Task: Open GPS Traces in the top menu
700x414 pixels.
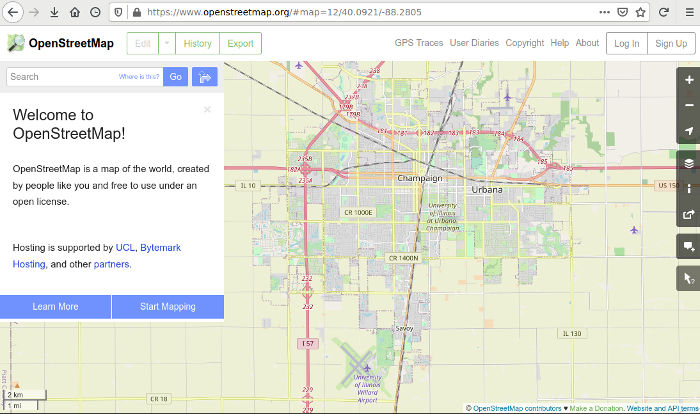Action: (x=419, y=43)
